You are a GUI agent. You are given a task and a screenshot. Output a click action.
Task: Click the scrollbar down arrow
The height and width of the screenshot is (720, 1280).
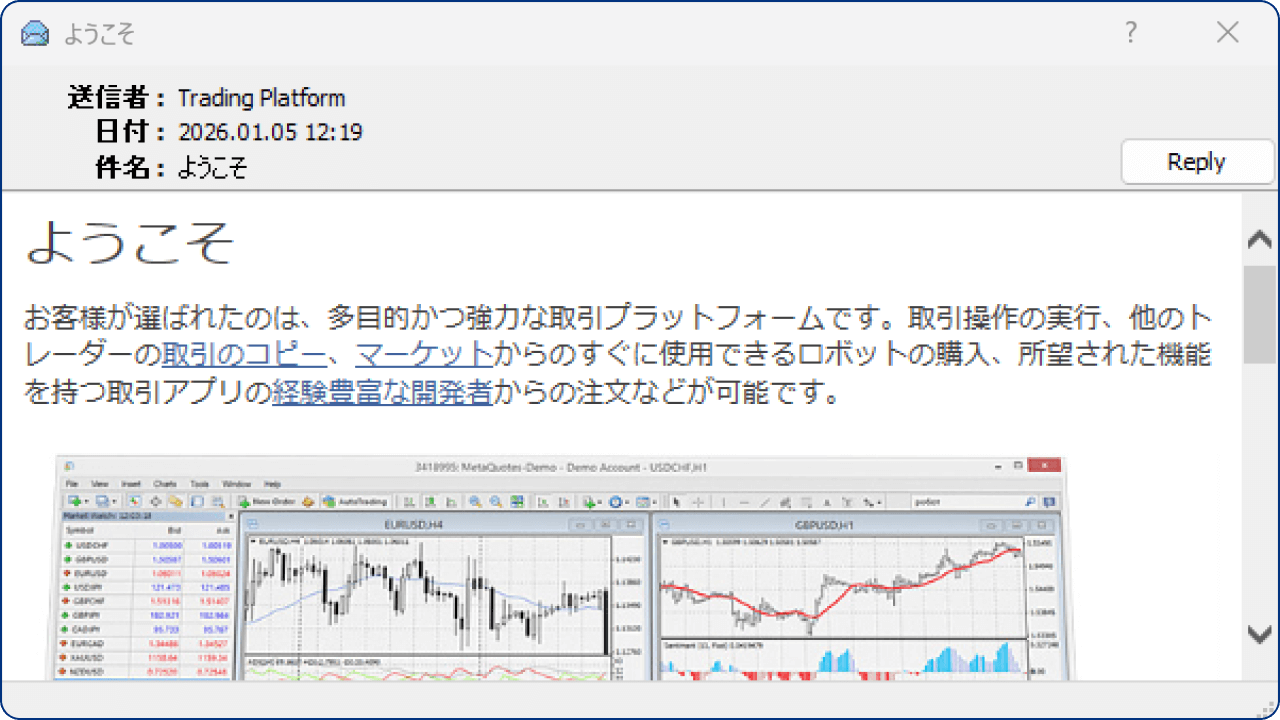point(1260,632)
